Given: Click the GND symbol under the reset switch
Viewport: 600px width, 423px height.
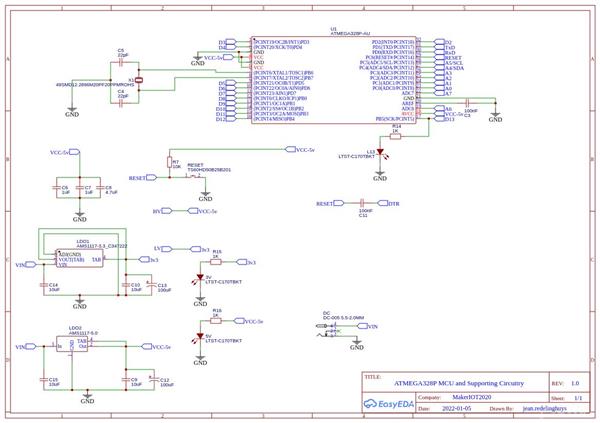Looking at the screenshot, I should point(205,196).
